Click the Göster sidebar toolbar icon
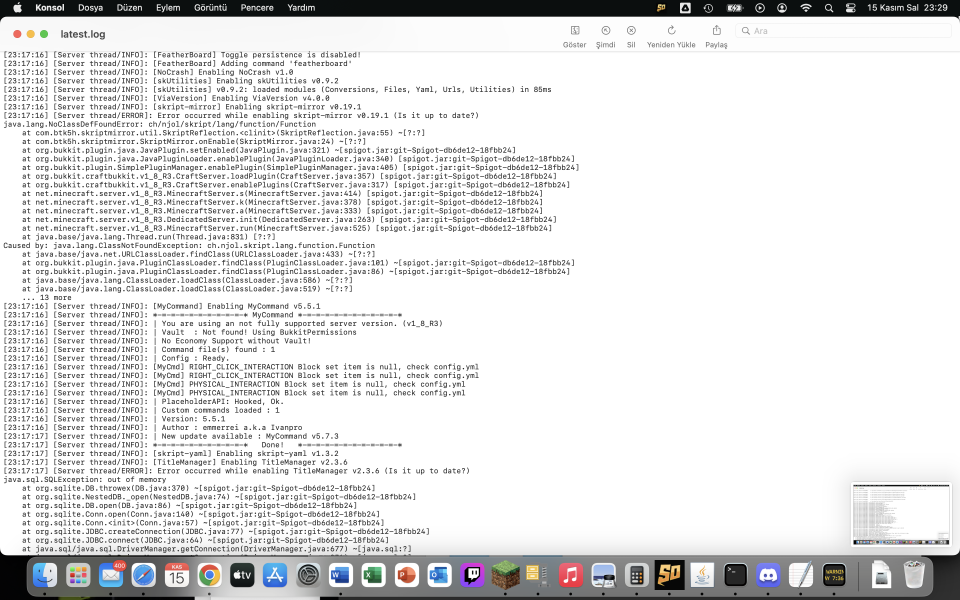 coord(574,31)
